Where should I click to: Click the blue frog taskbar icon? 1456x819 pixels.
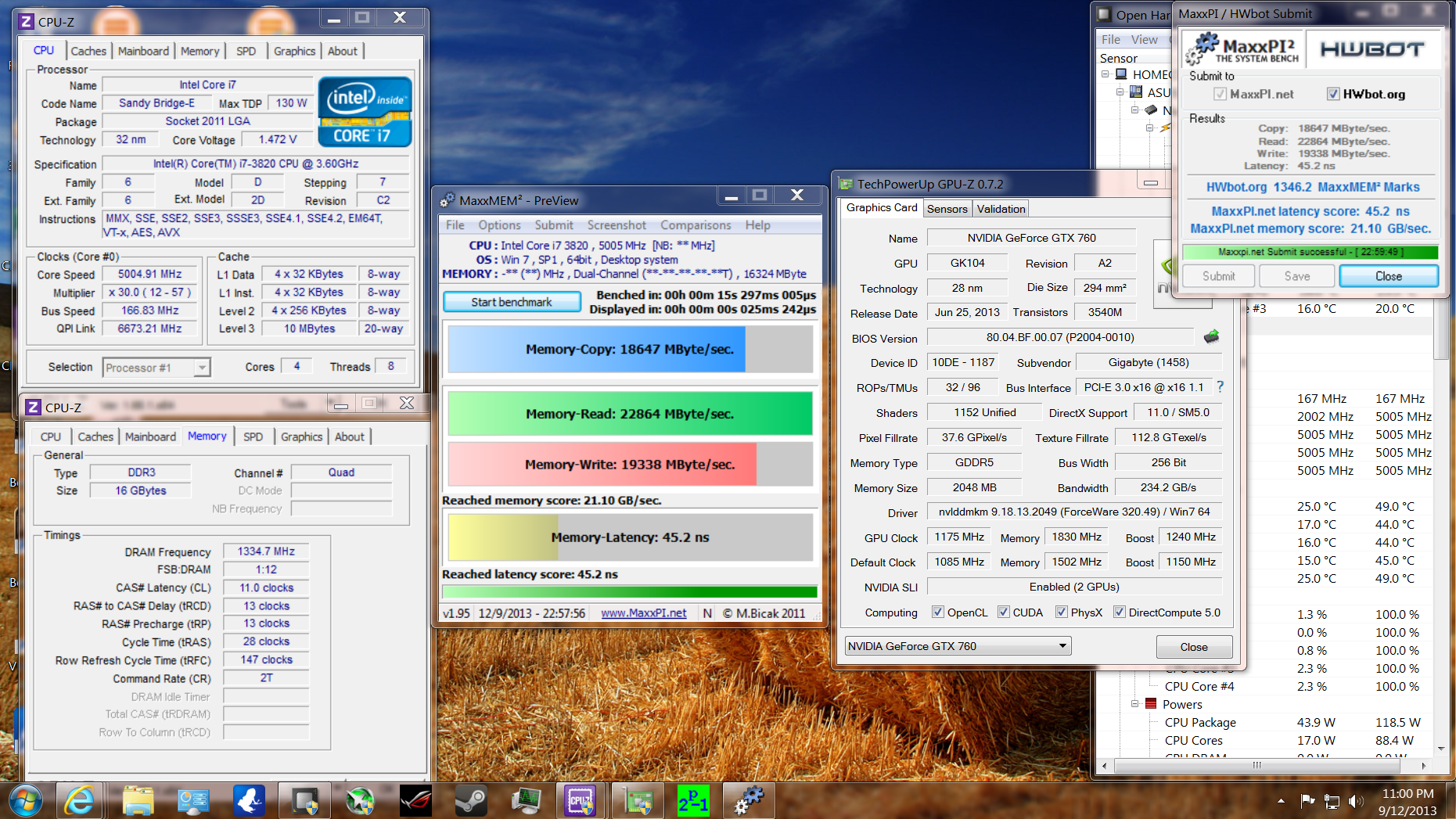click(x=249, y=800)
